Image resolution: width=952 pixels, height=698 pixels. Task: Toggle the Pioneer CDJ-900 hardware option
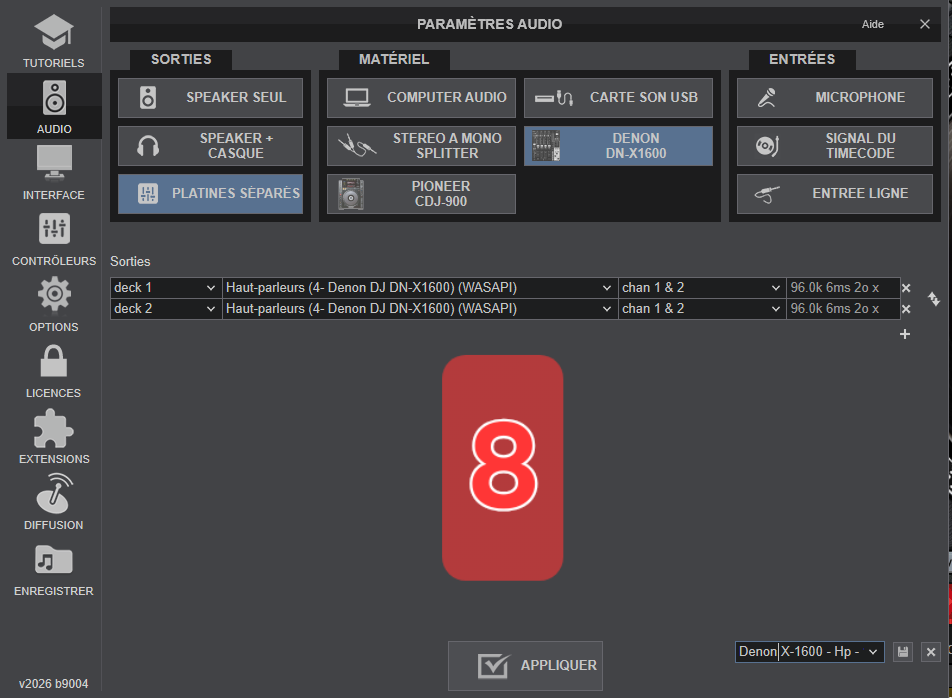421,194
